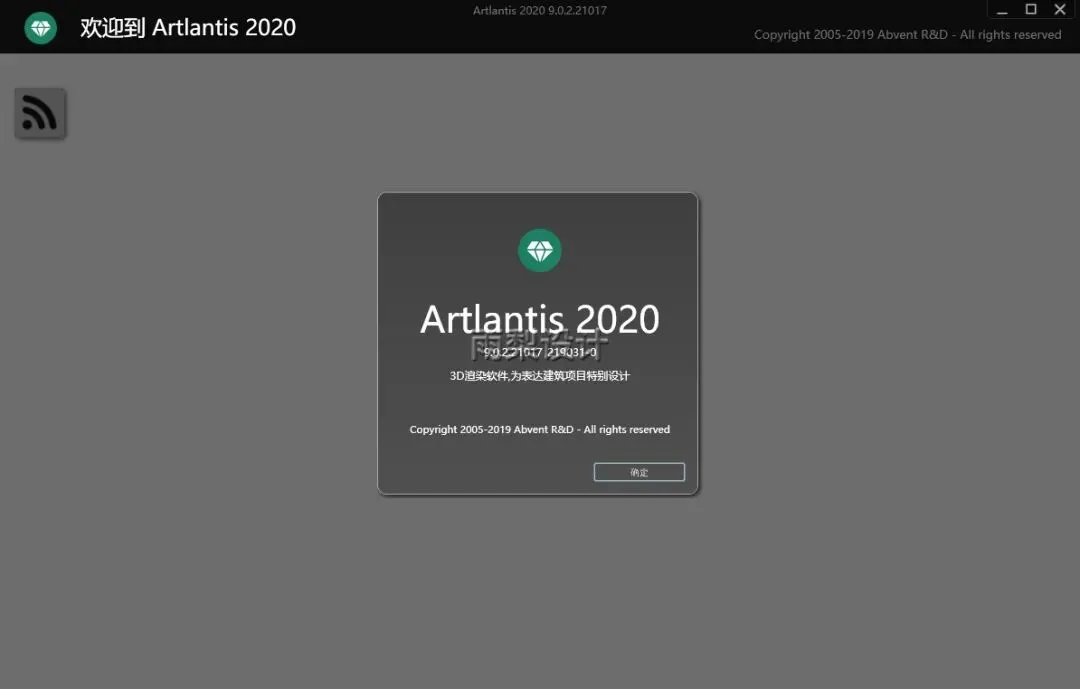This screenshot has width=1080, height=689.
Task: Maximize the Artlantis window
Action: tap(1031, 10)
